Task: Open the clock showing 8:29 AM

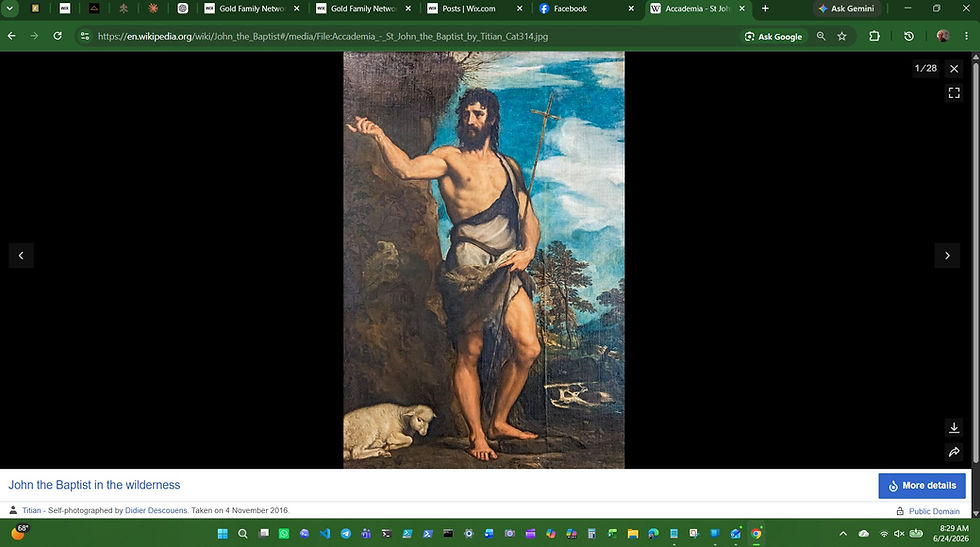Action: point(950,534)
